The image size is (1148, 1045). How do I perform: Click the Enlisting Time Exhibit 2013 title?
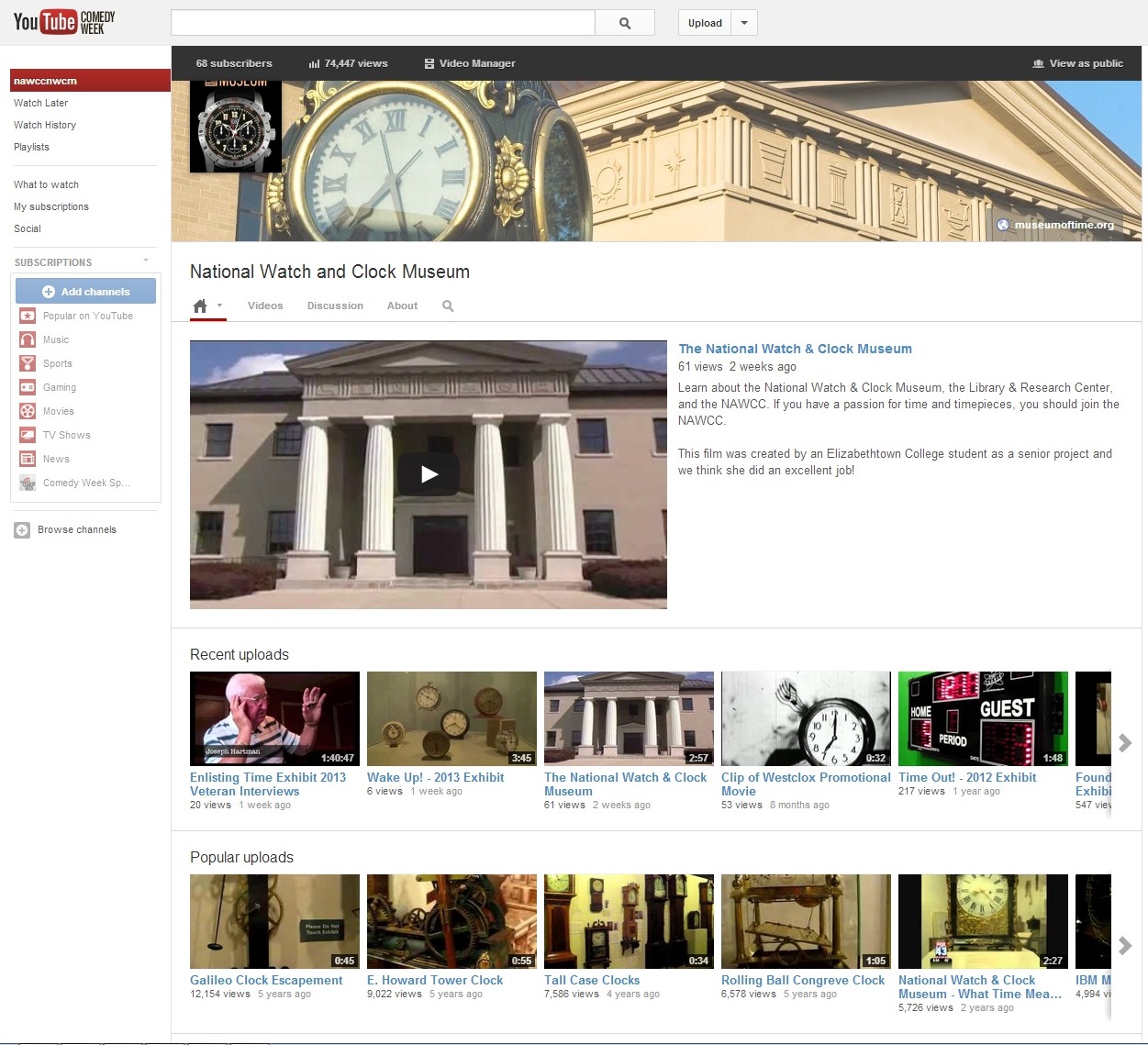tap(268, 784)
